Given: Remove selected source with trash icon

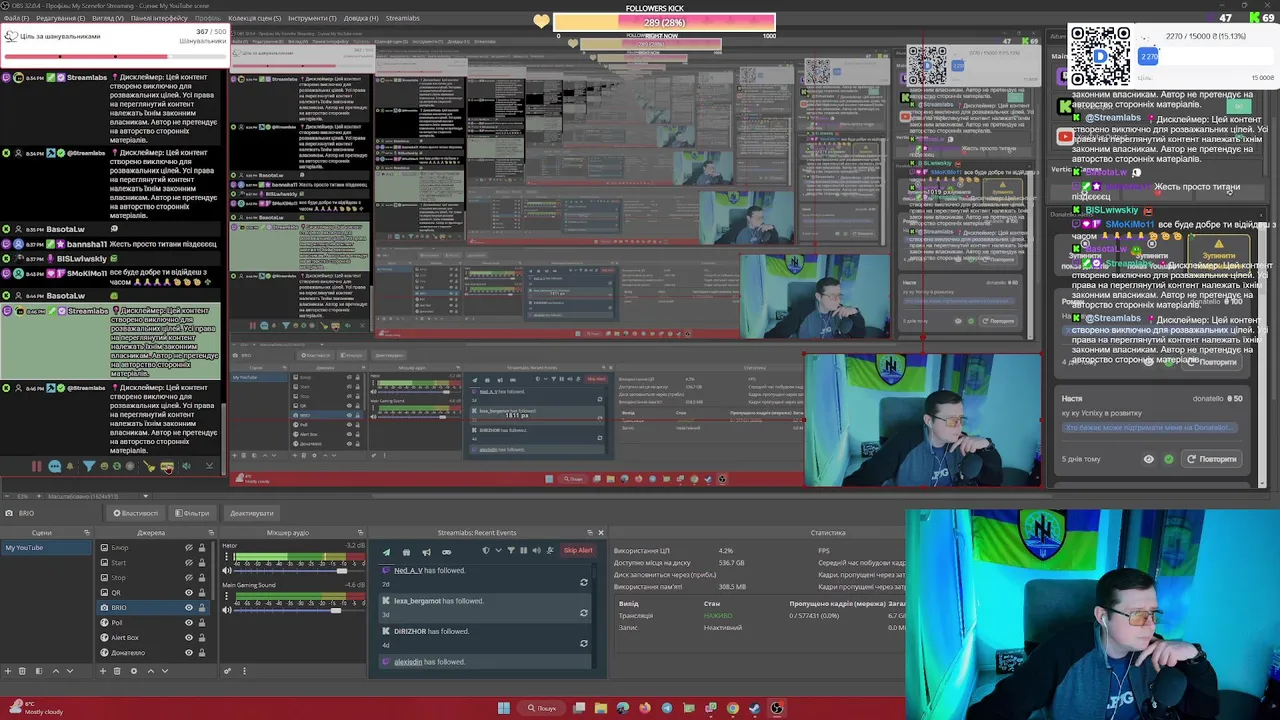Looking at the screenshot, I should 117,671.
